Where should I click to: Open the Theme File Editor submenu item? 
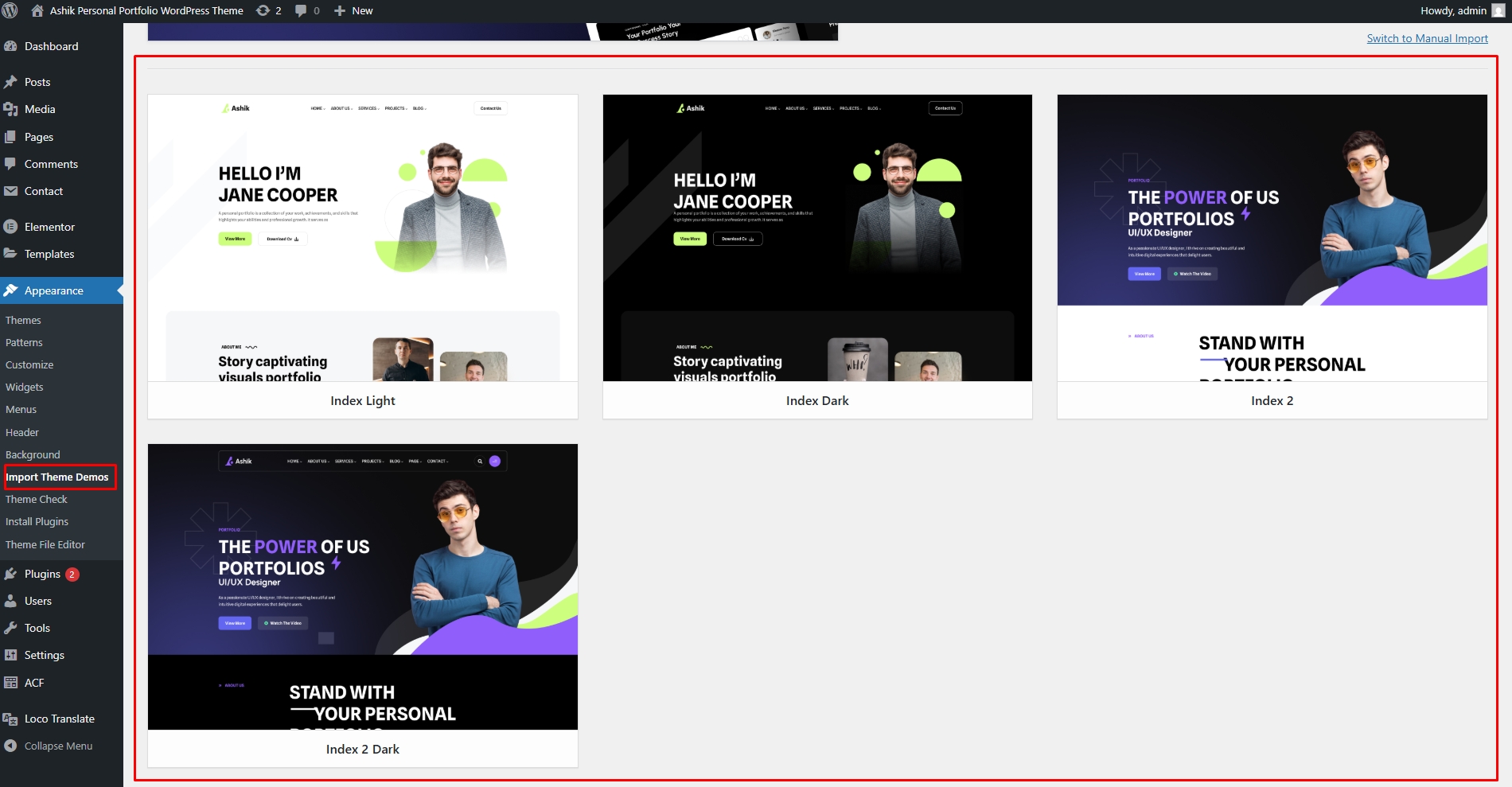coord(45,544)
